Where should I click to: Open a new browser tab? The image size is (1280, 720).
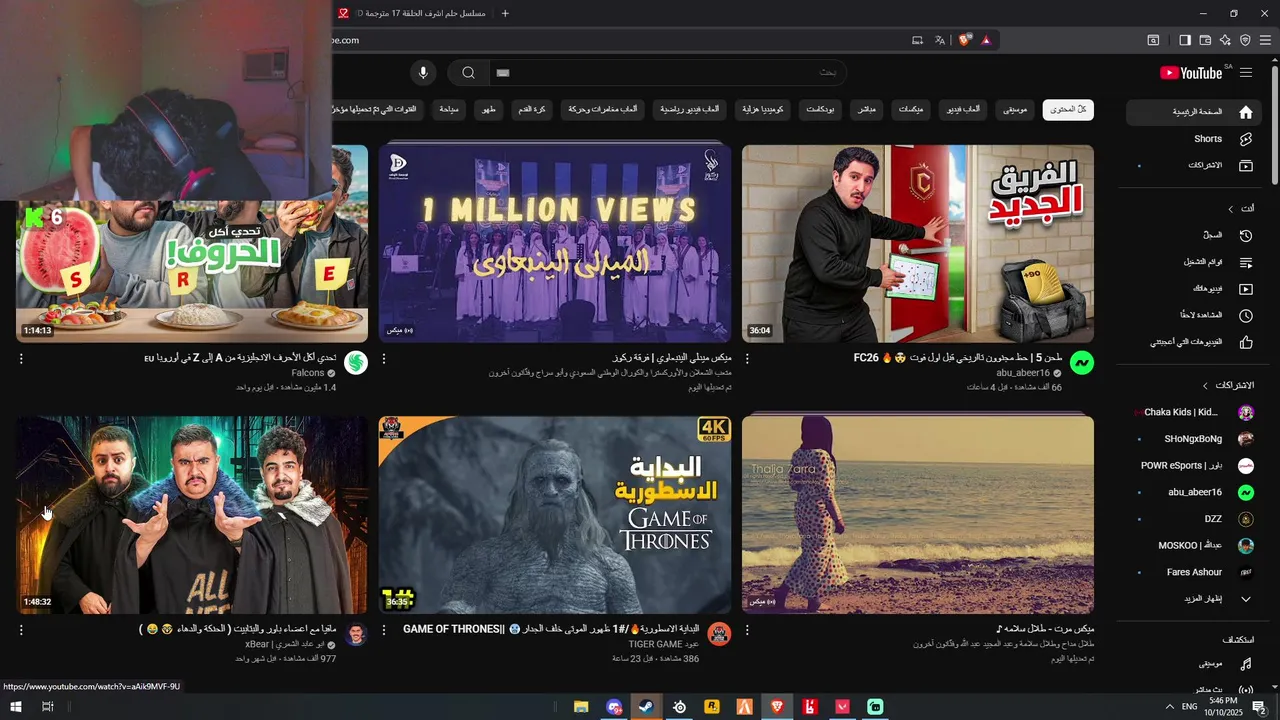click(505, 13)
